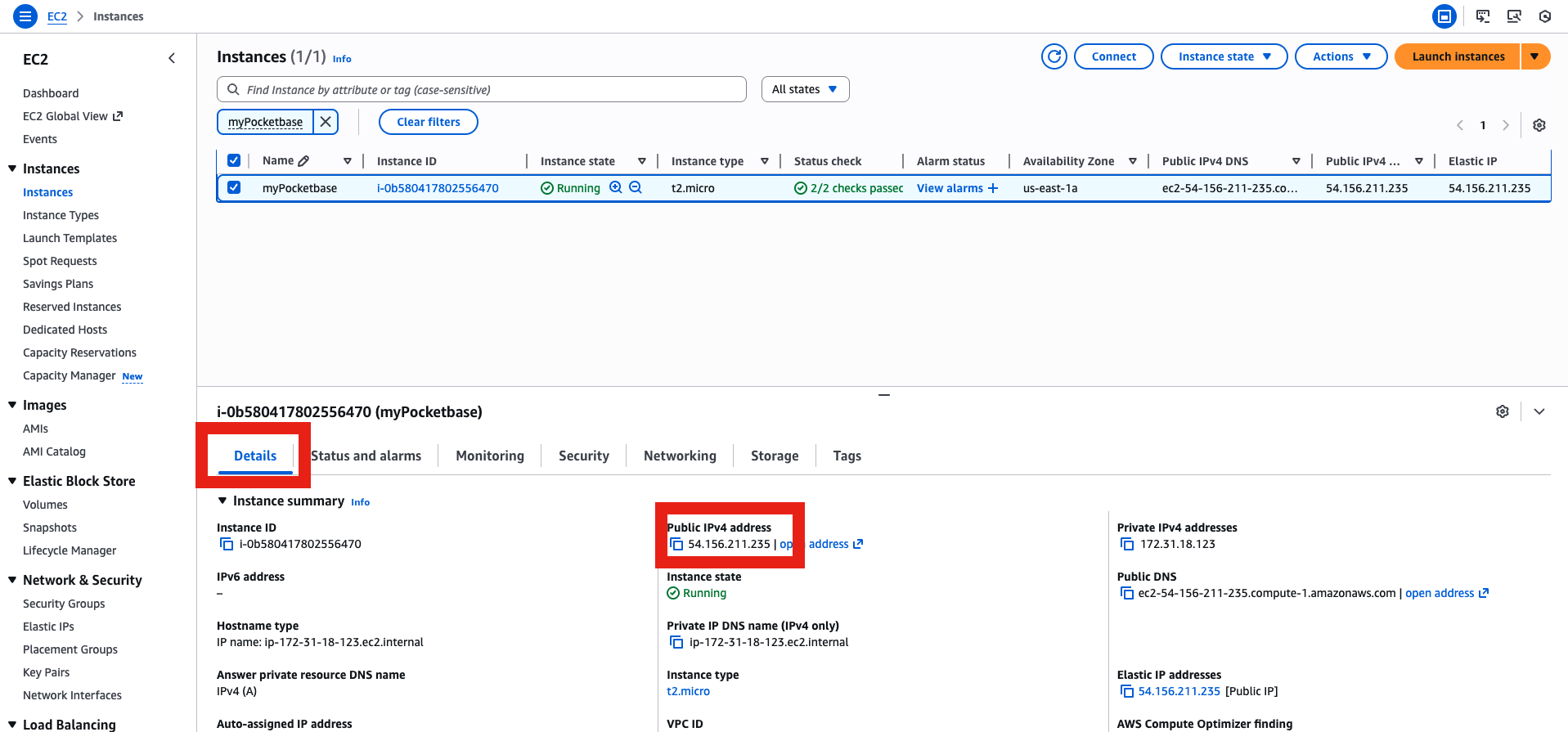This screenshot has height=732, width=1568.
Task: Open the Instance state dropdown button
Action: click(x=1224, y=56)
